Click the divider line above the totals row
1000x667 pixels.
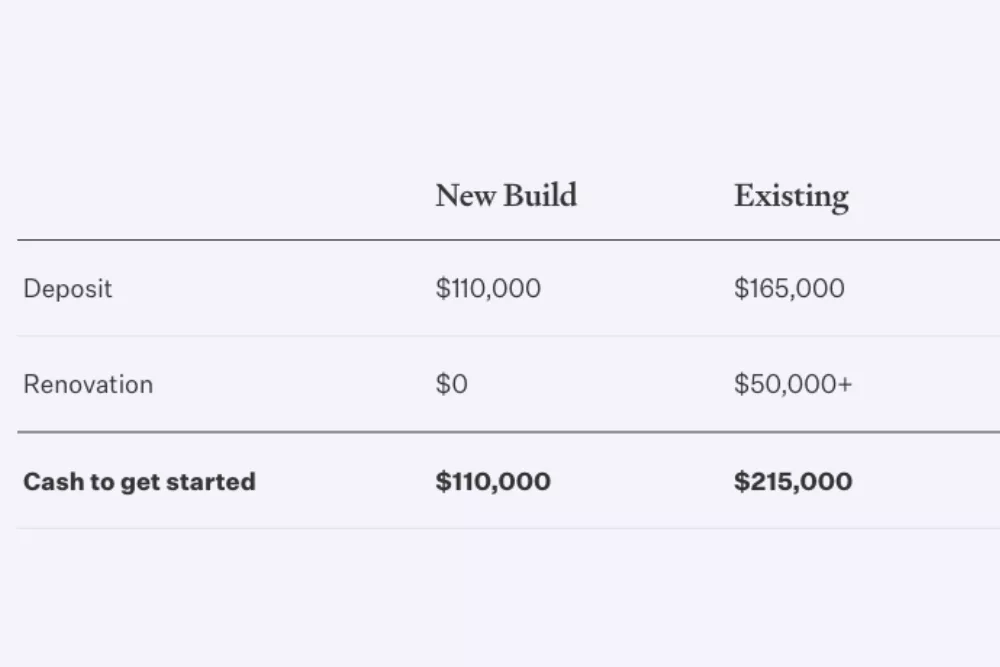508,432
